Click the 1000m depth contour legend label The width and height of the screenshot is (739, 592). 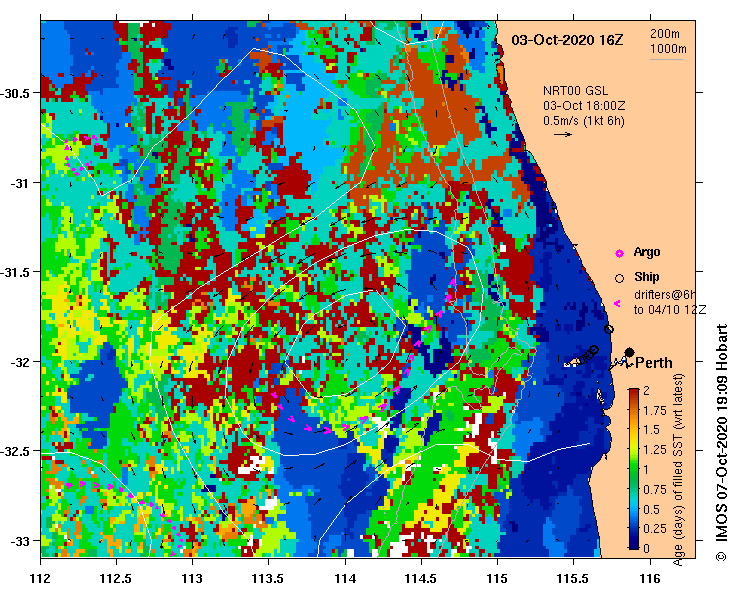coord(668,49)
